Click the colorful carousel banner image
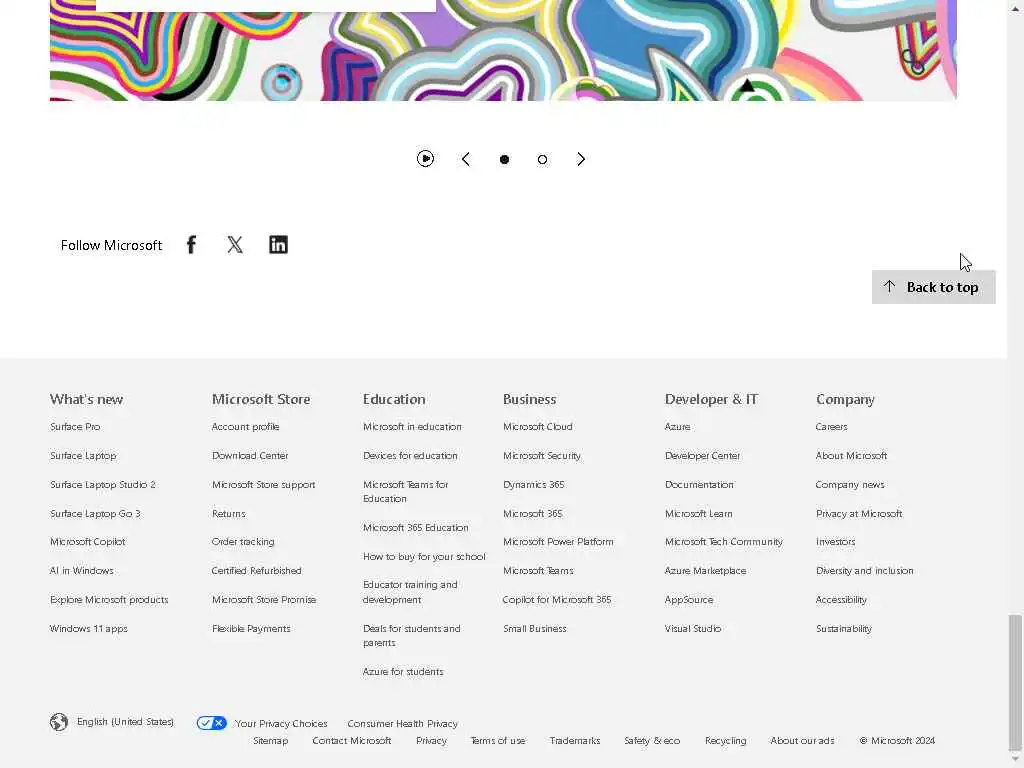This screenshot has height=768, width=1024. pyautogui.click(x=503, y=50)
